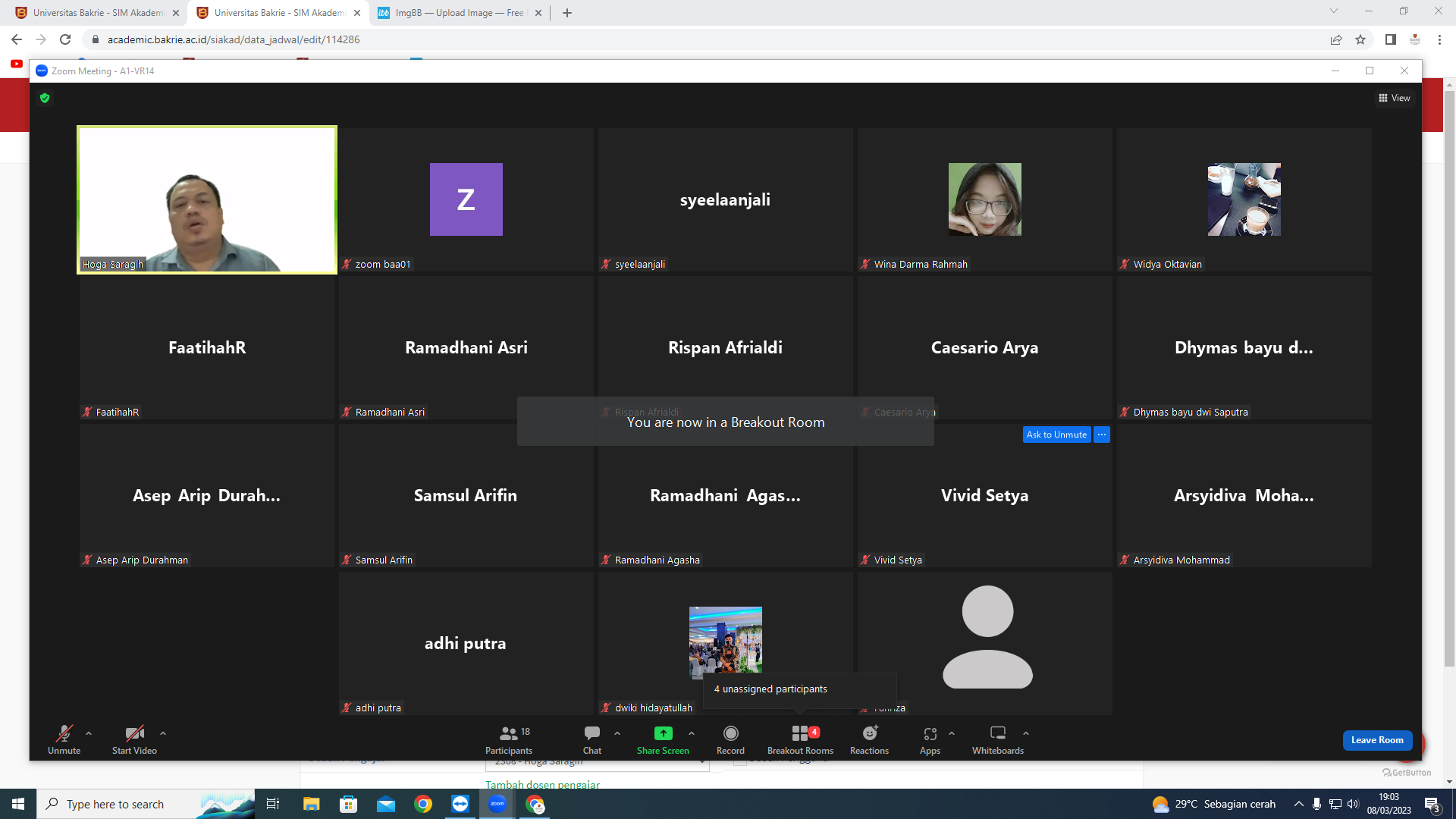The image size is (1456, 819).
Task: Open Breakout Rooms management
Action: (x=800, y=739)
